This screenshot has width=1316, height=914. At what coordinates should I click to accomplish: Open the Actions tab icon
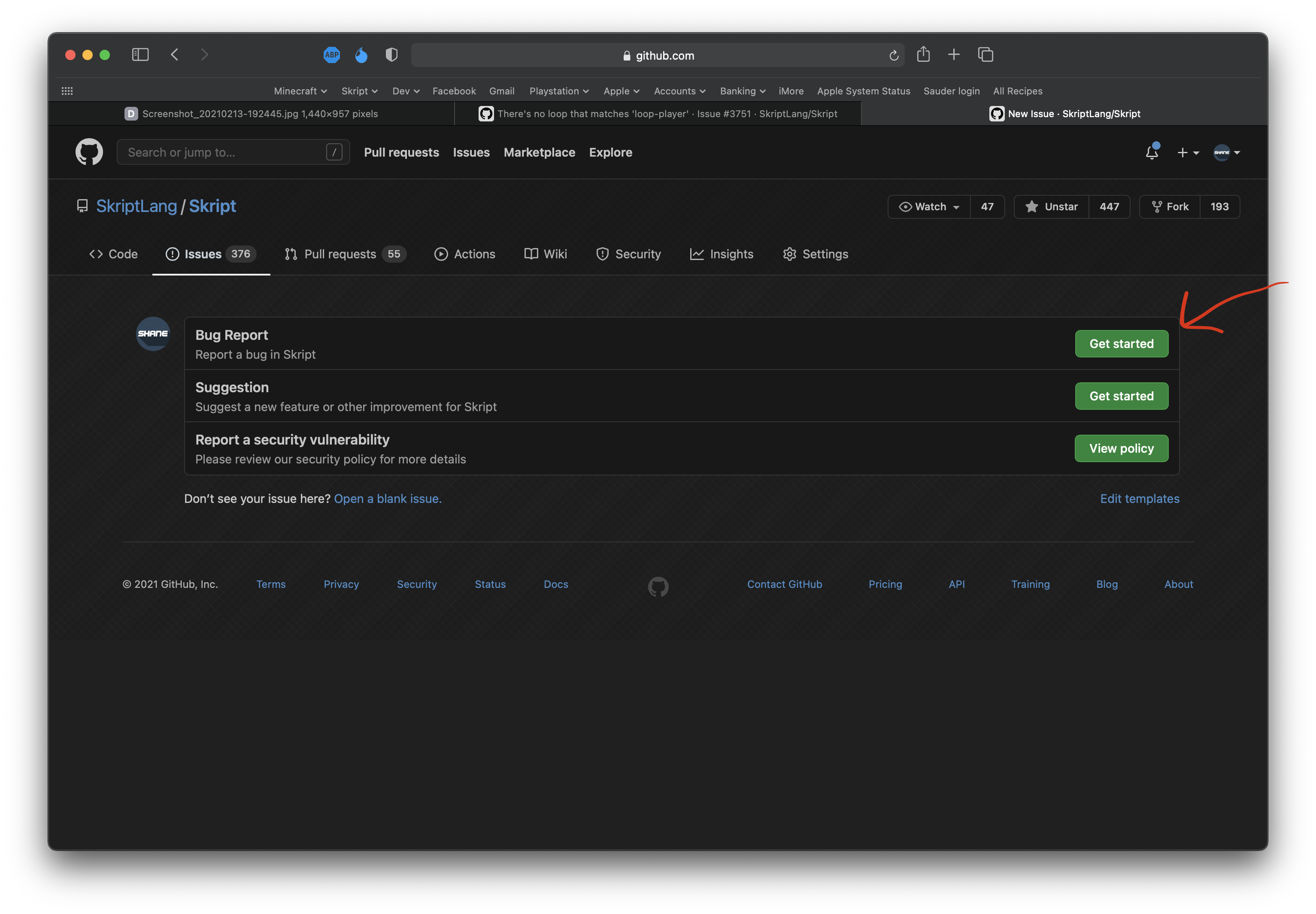pos(441,254)
